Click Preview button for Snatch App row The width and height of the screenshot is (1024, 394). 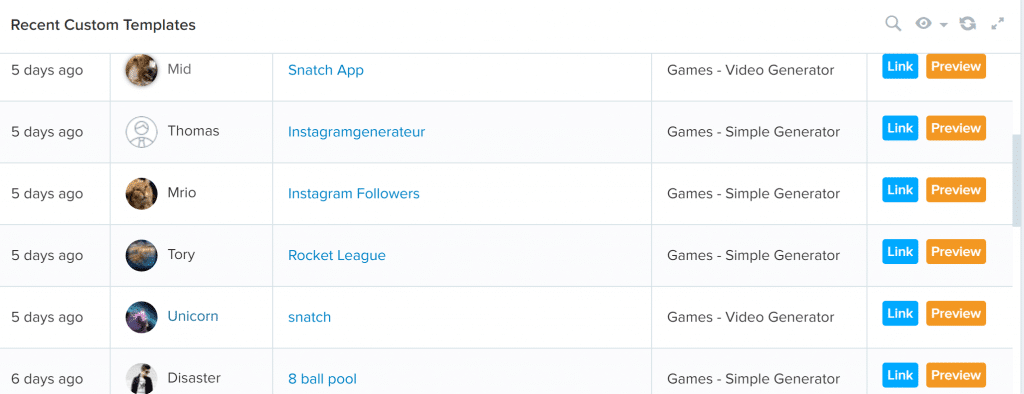pyautogui.click(x=955, y=67)
